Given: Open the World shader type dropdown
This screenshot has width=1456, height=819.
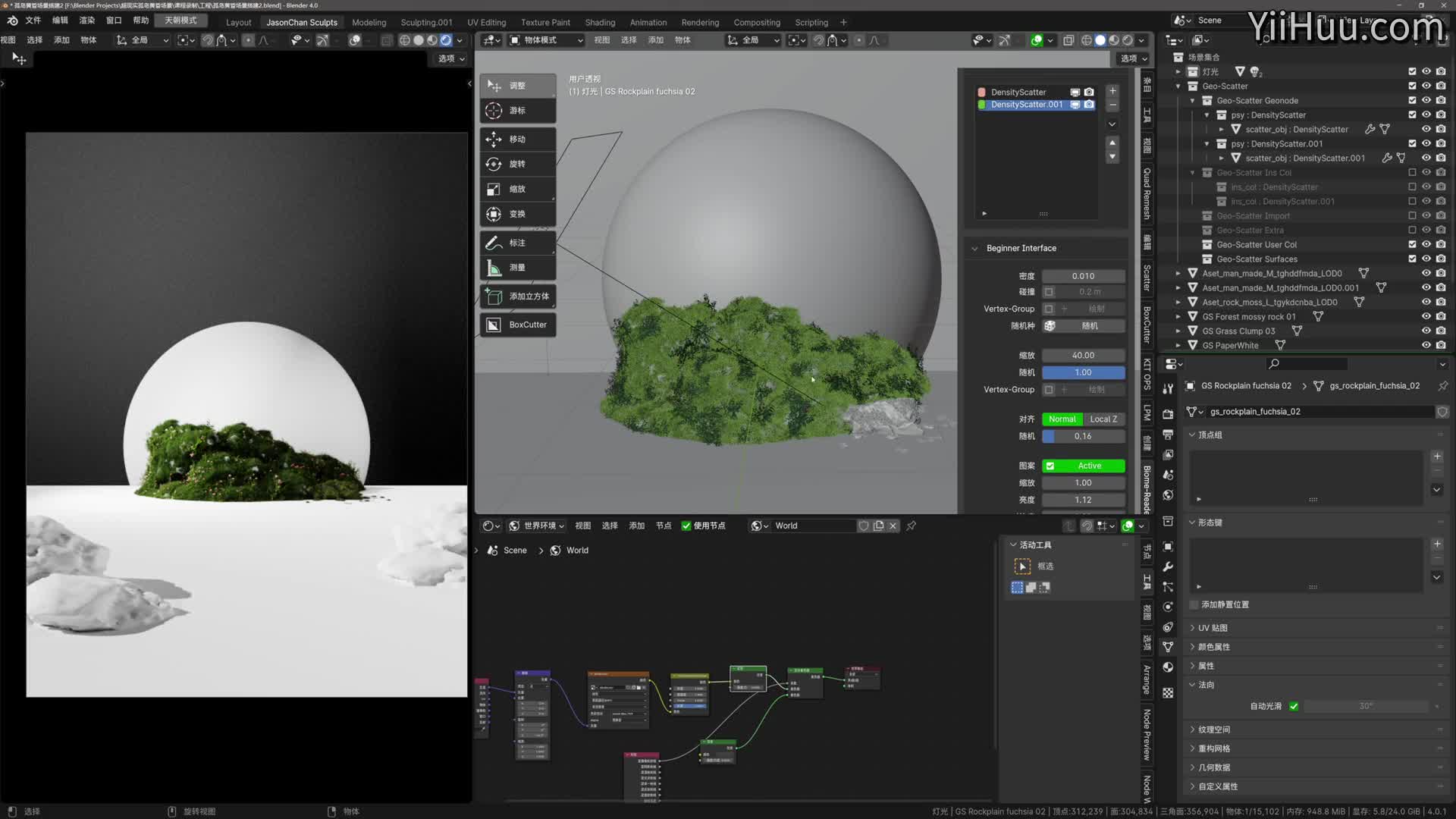Looking at the screenshot, I should [536, 526].
